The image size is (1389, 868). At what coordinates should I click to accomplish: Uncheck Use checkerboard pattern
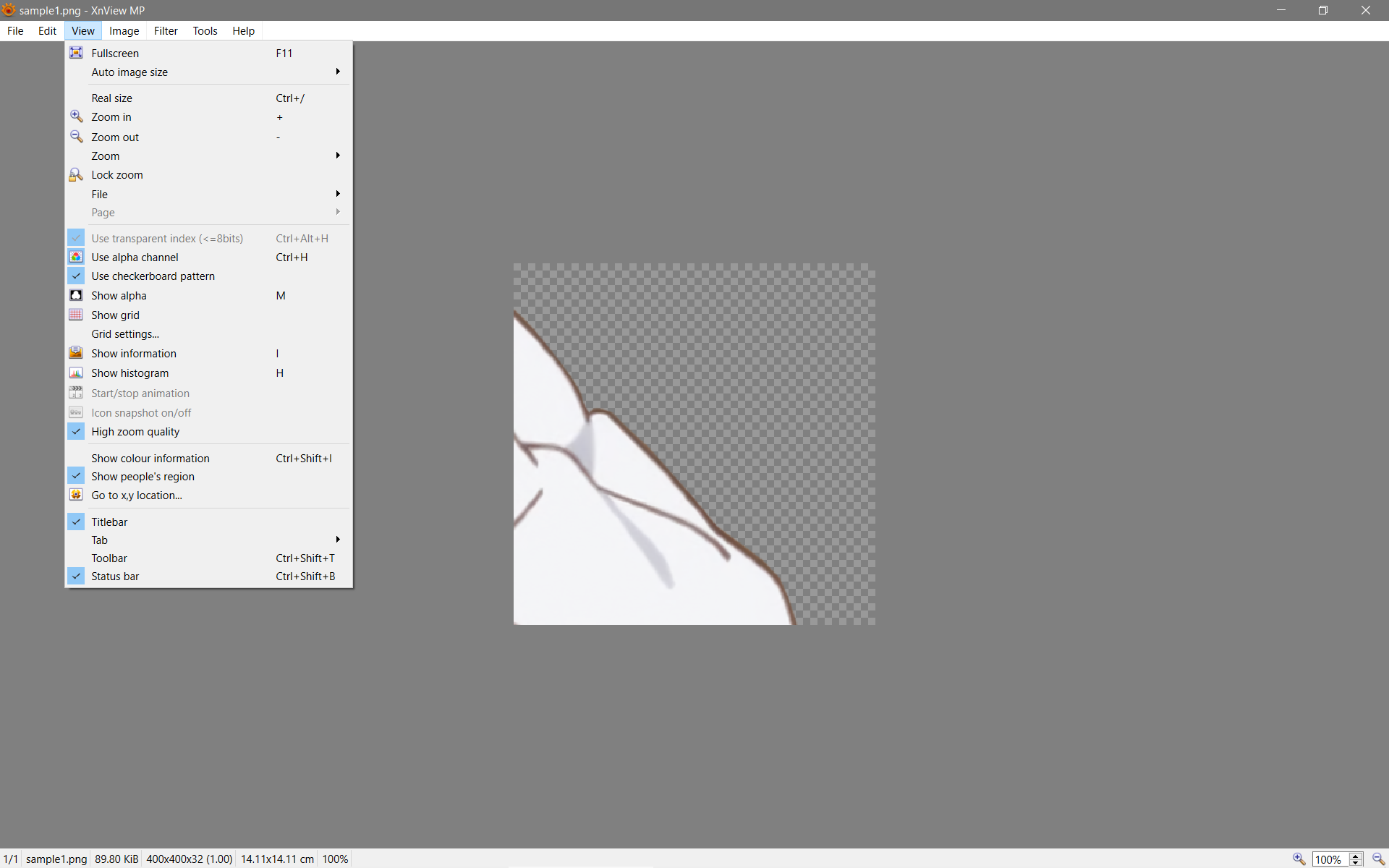pos(153,276)
